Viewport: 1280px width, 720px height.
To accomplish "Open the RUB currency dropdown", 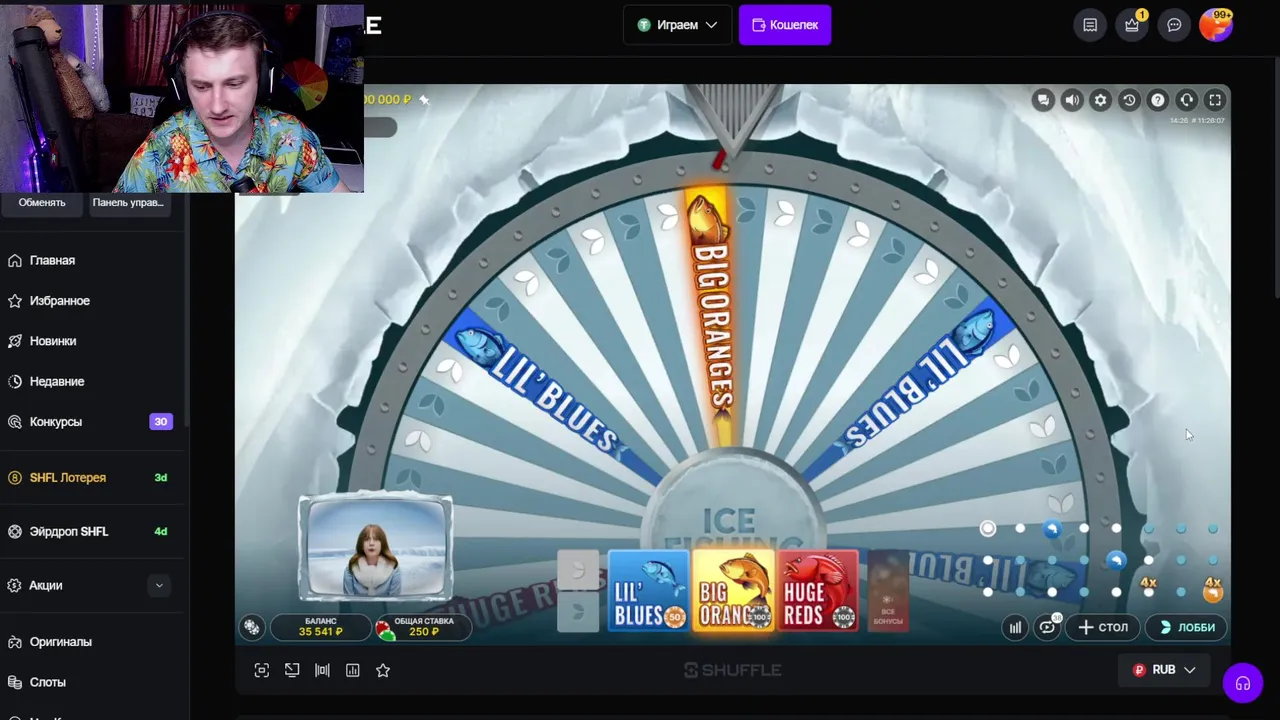I will [x=1163, y=670].
